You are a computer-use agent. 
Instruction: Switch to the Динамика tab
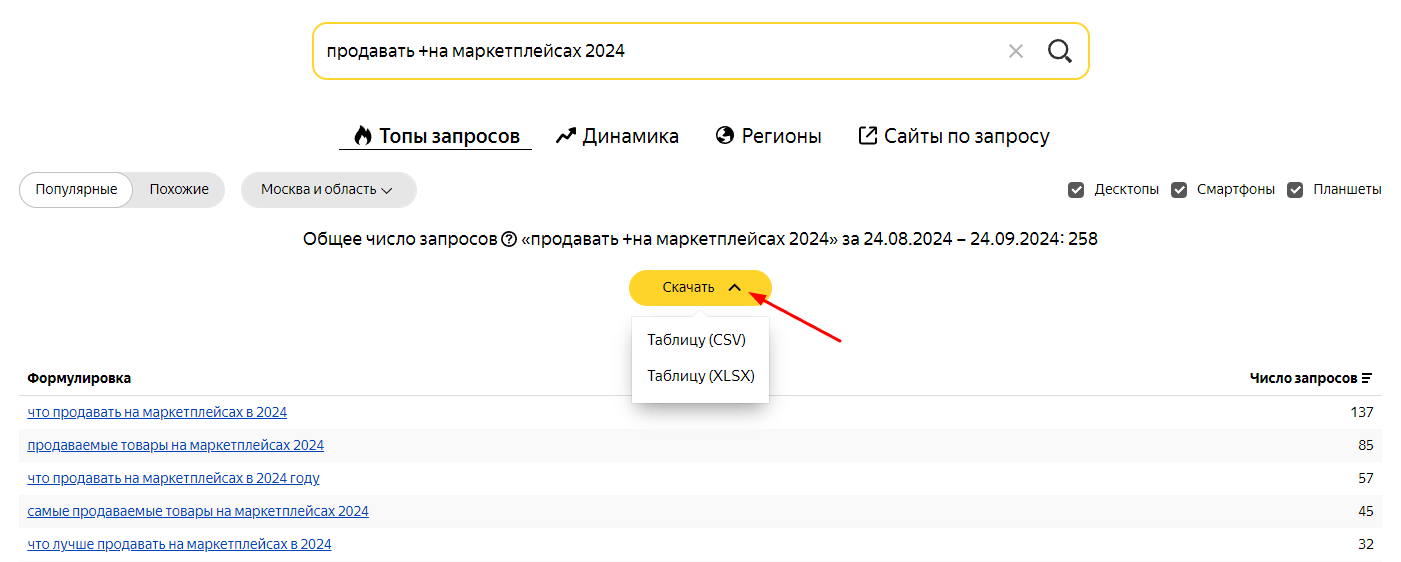(x=617, y=136)
